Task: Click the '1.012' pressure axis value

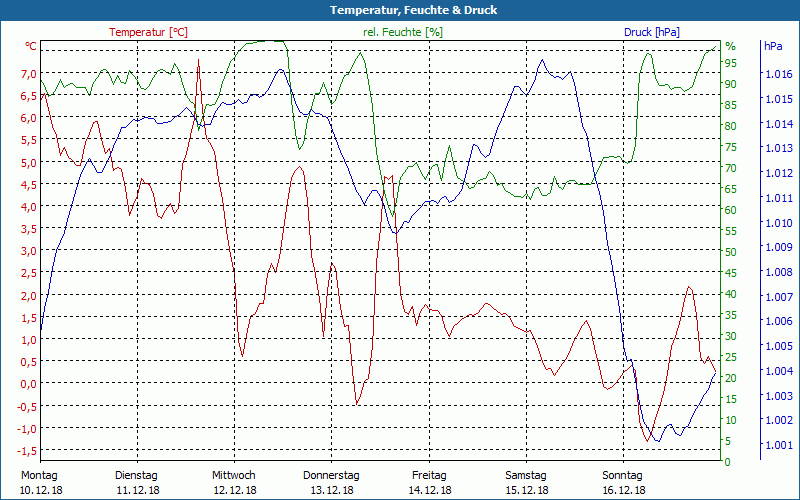Action: coord(779,173)
